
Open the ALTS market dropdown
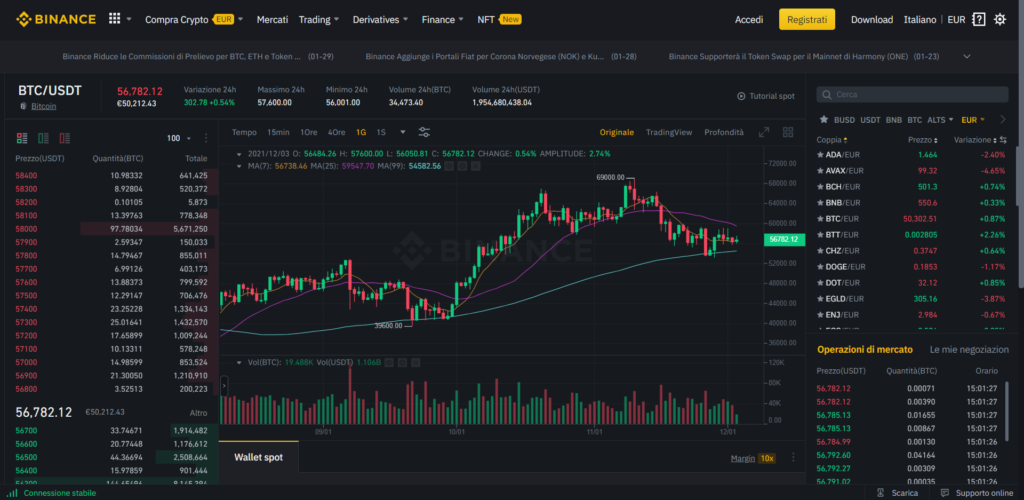tap(940, 119)
